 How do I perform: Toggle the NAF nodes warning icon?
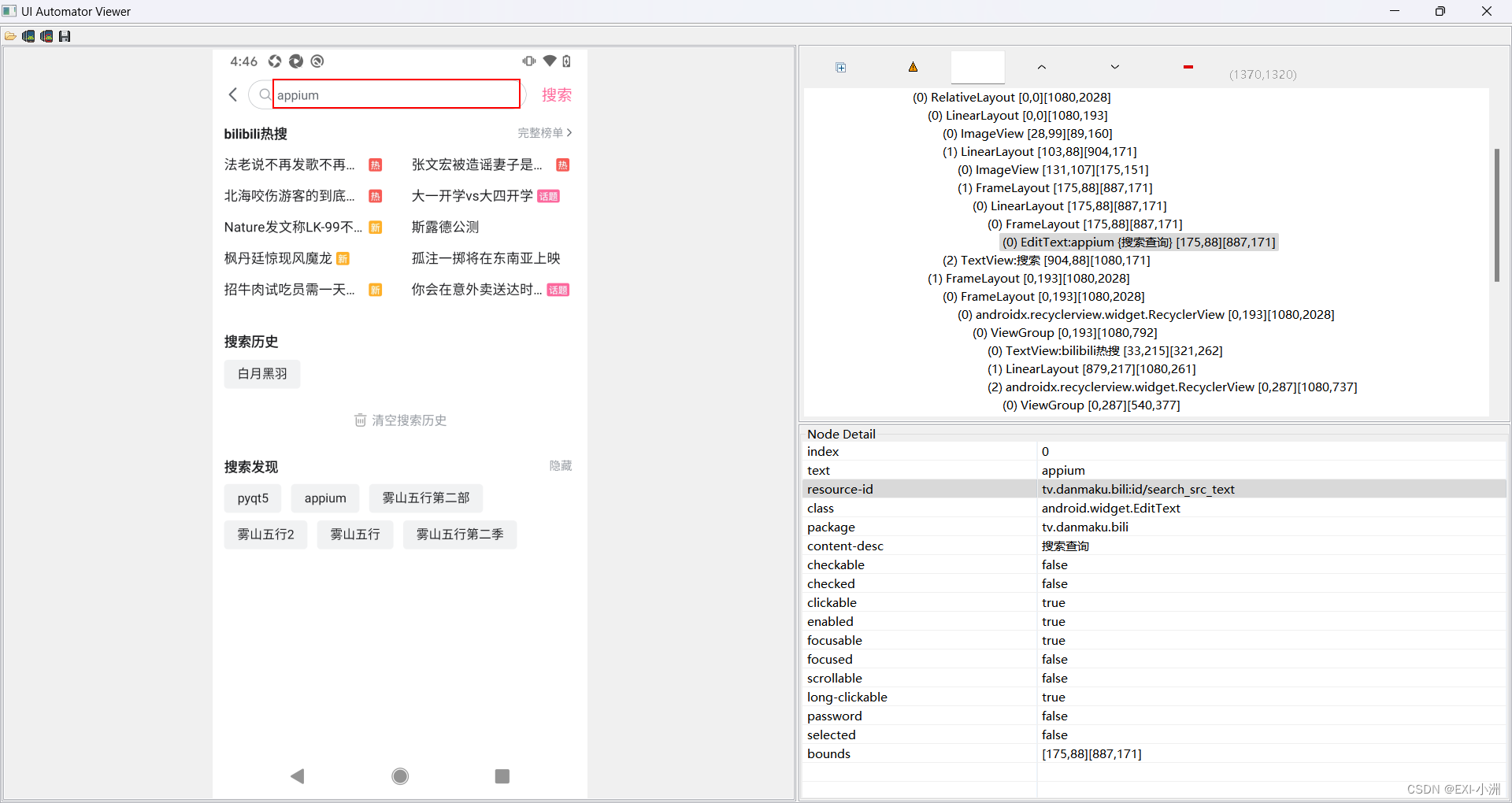(913, 67)
